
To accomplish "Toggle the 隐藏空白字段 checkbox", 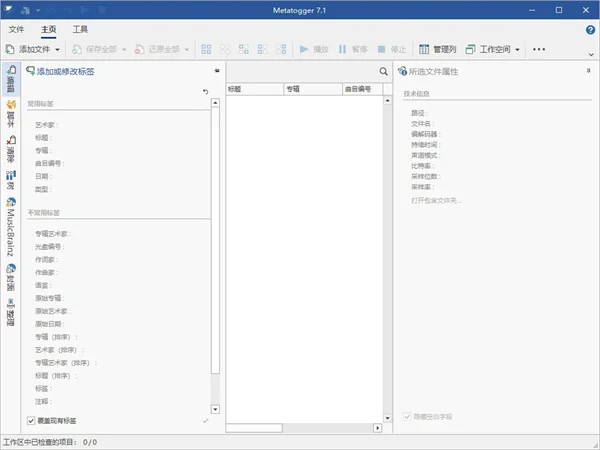I will [x=407, y=416].
